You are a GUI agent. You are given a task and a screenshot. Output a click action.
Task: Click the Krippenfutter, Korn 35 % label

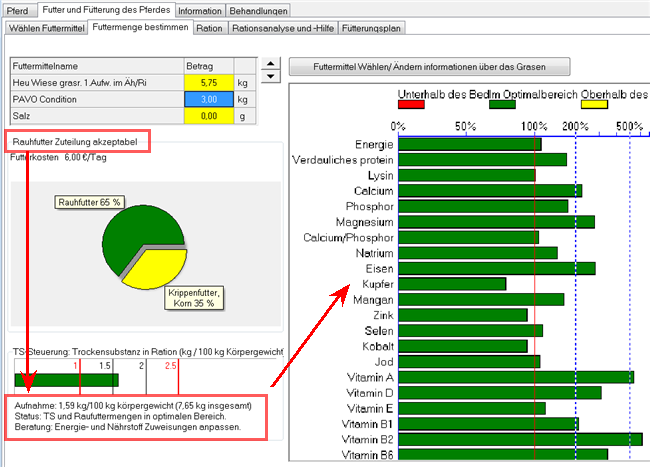click(x=194, y=298)
